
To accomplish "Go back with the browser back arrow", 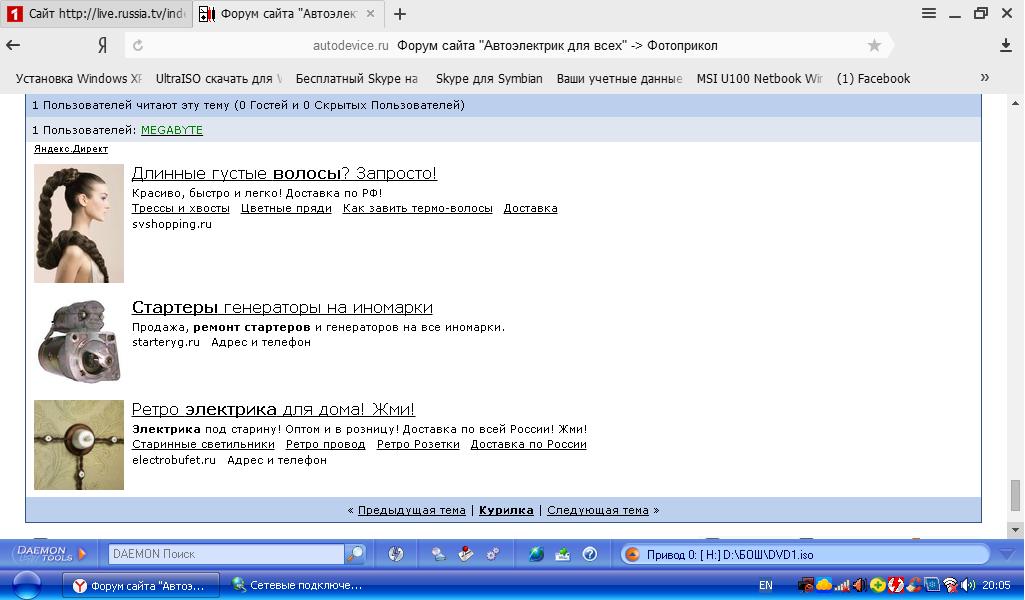I will [13, 45].
